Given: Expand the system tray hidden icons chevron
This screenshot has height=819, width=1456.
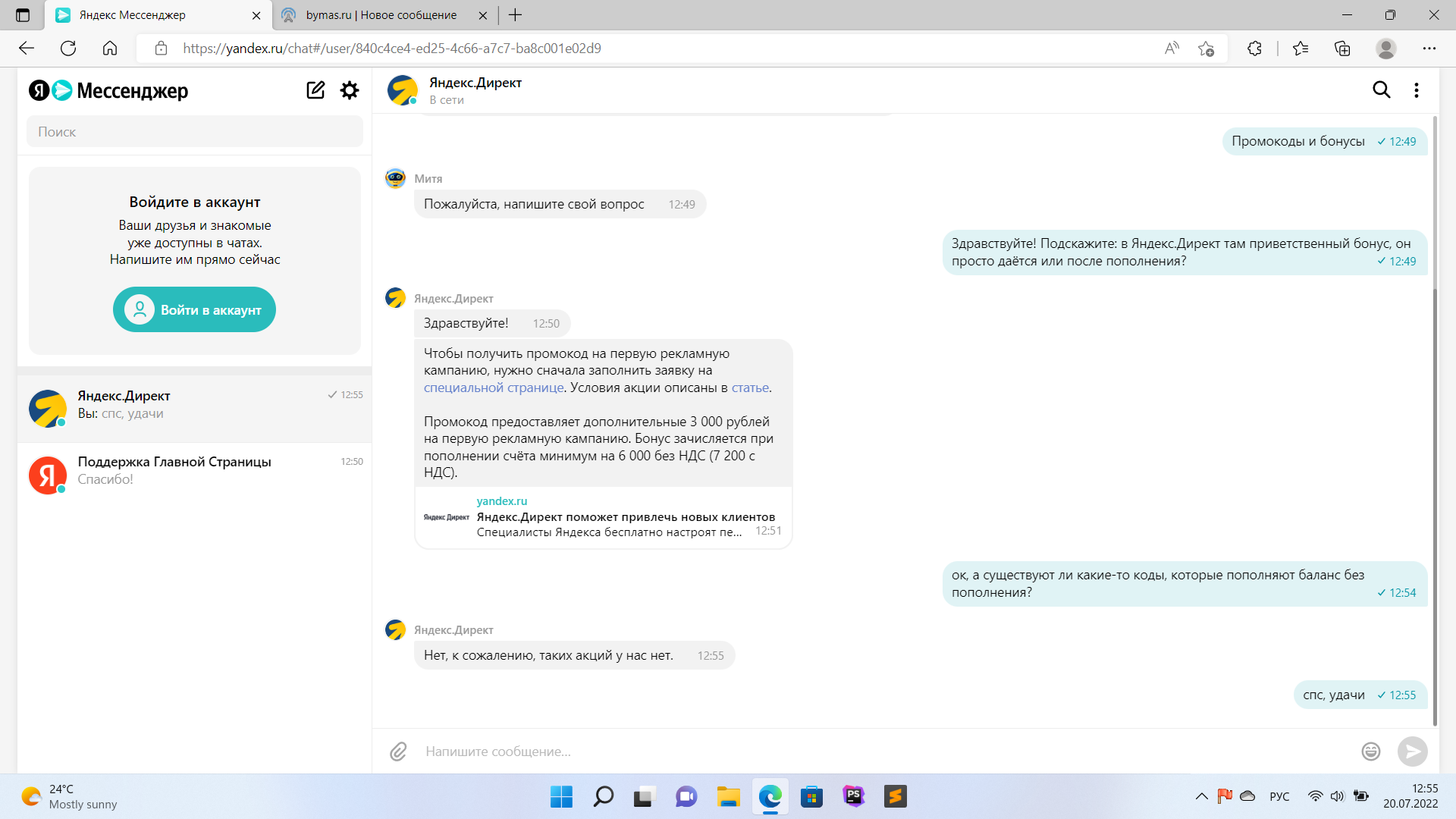Looking at the screenshot, I should (1201, 796).
